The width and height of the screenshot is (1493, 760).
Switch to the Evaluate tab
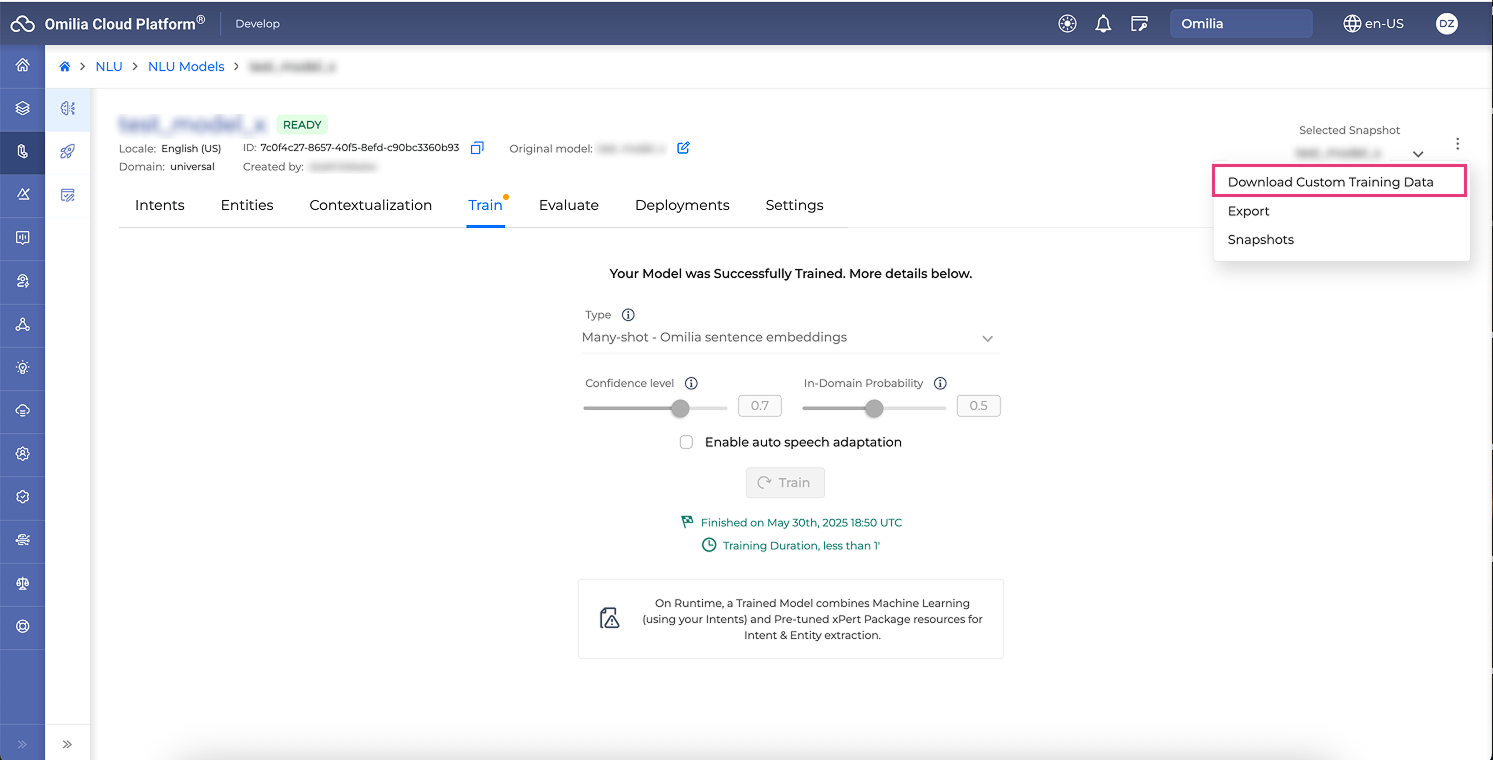[569, 205]
